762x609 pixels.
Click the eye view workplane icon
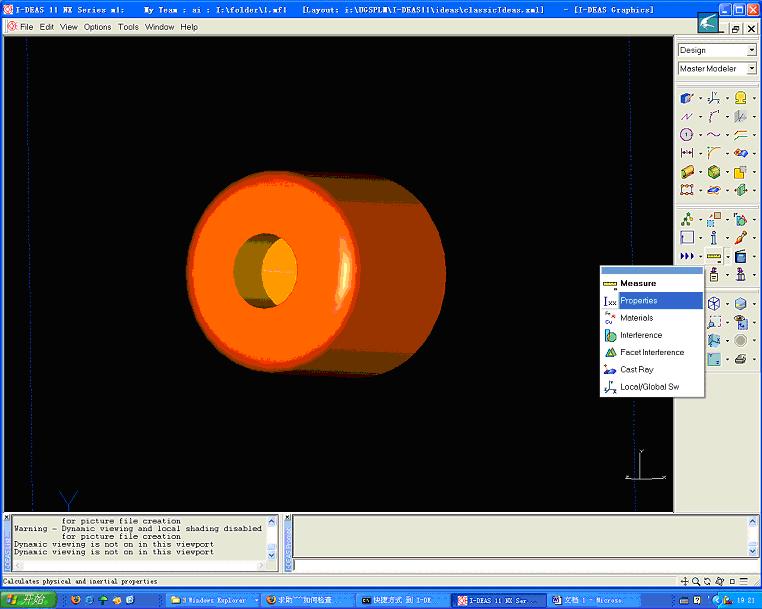741,322
